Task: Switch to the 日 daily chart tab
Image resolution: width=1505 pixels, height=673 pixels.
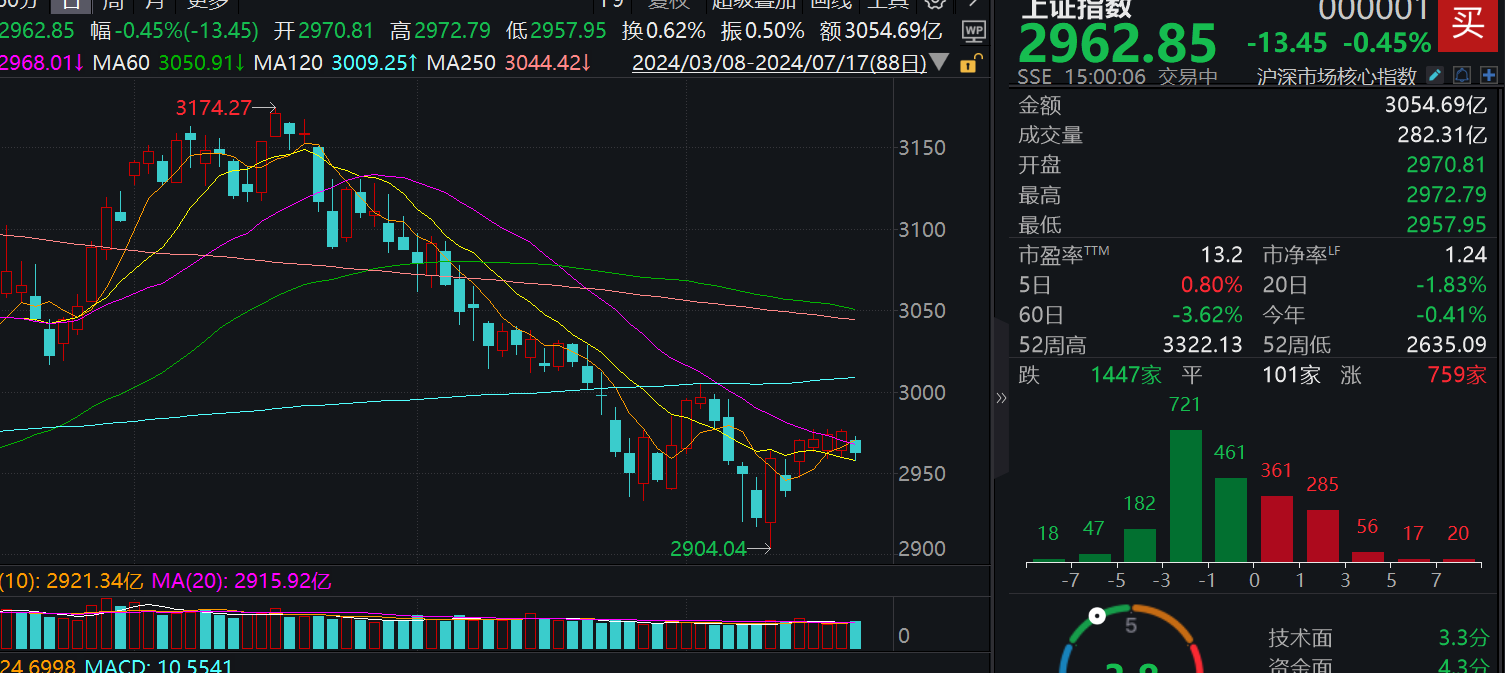Action: click(70, 3)
